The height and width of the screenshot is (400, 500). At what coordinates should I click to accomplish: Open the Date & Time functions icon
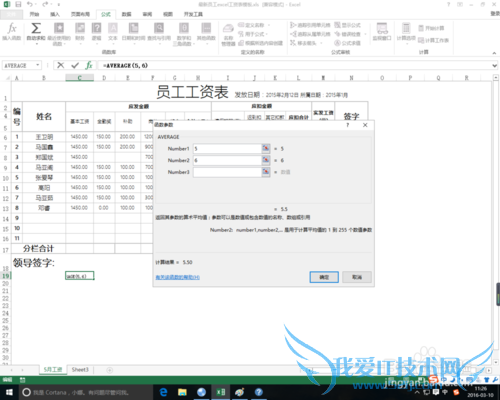[133, 32]
